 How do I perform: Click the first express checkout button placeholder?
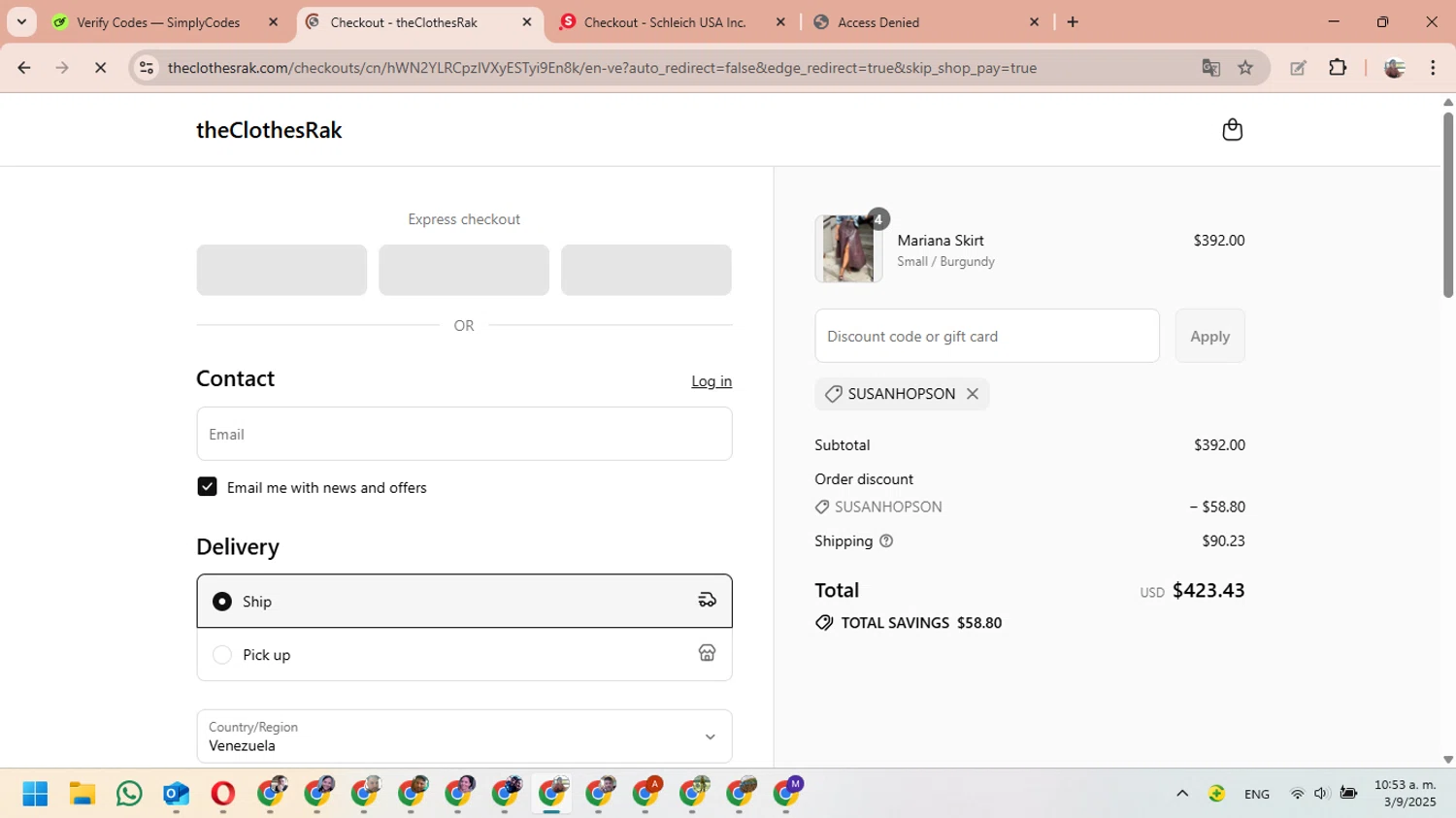point(281,270)
